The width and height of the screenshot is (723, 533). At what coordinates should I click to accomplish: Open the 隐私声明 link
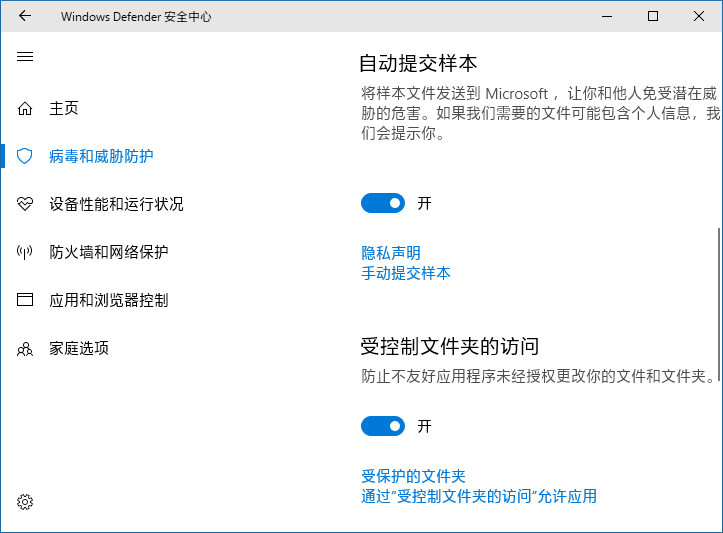(x=391, y=253)
